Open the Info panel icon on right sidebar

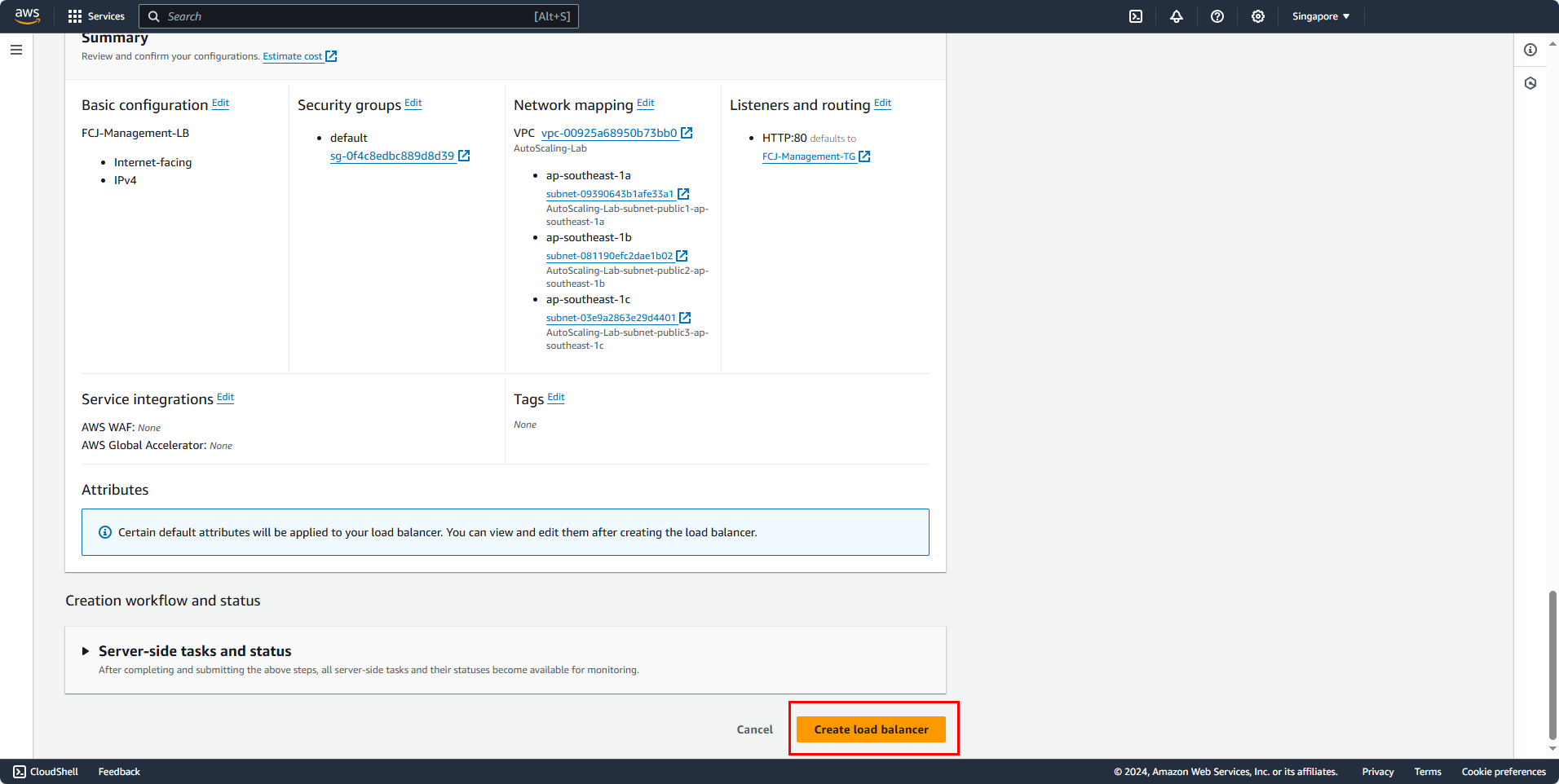1530,50
